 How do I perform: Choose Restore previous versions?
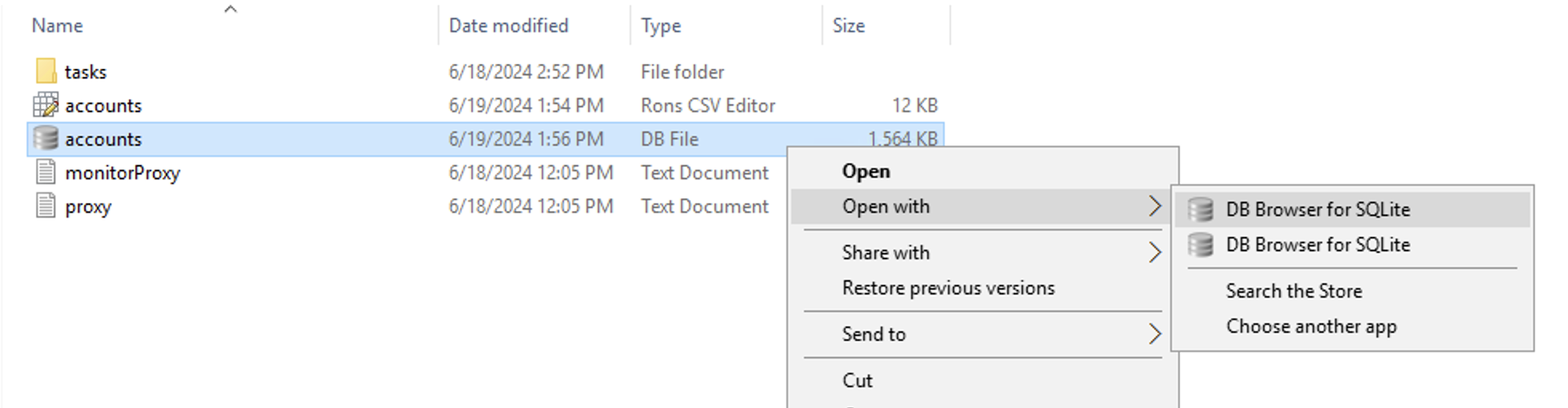[x=948, y=288]
